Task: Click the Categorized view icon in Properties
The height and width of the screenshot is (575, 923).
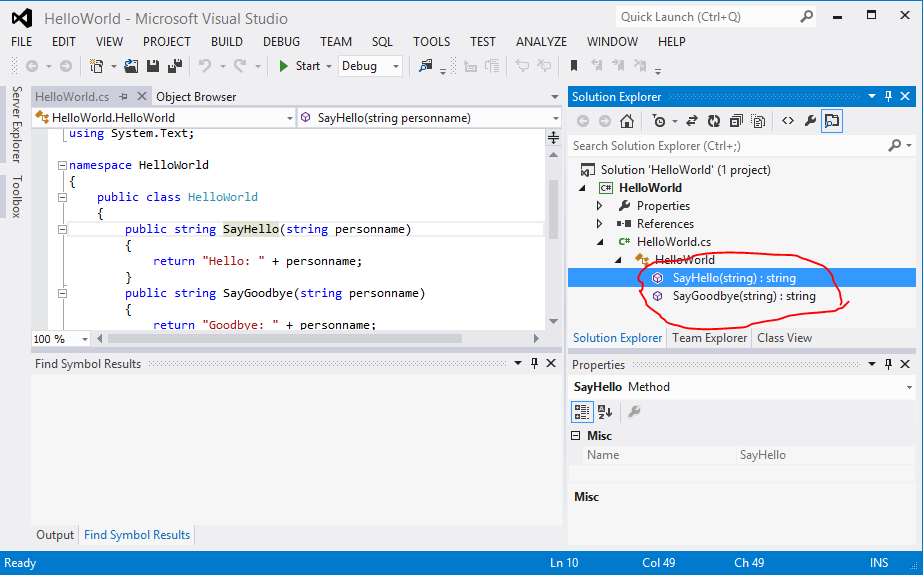Action: (x=582, y=412)
